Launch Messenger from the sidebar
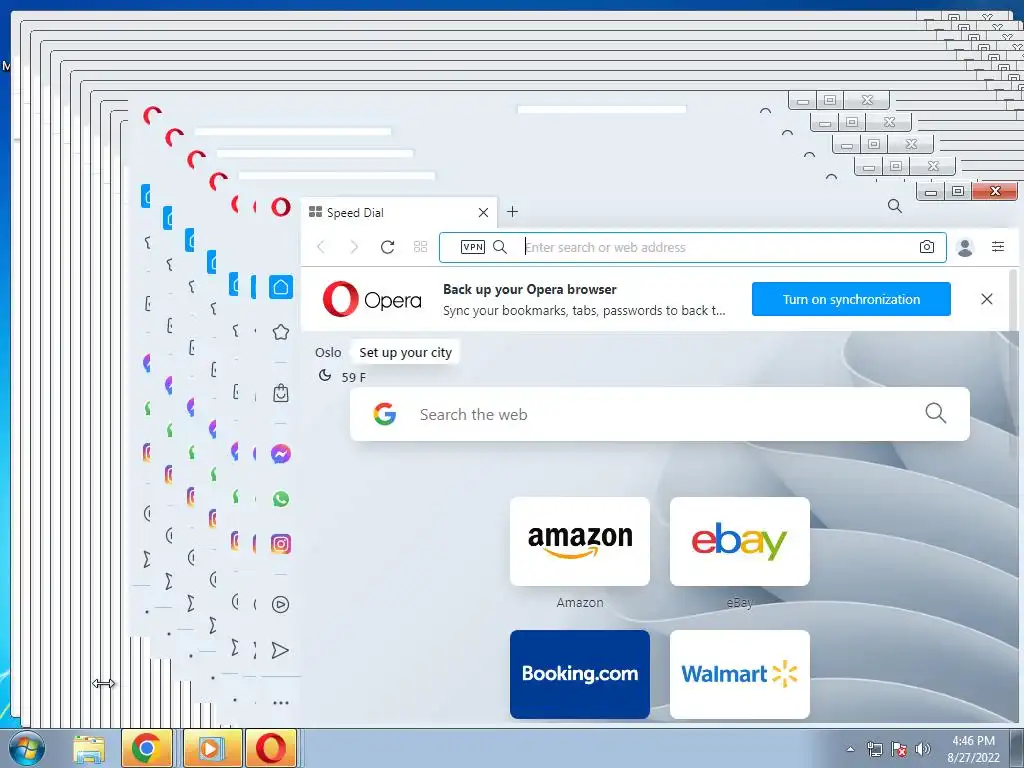 tap(281, 454)
